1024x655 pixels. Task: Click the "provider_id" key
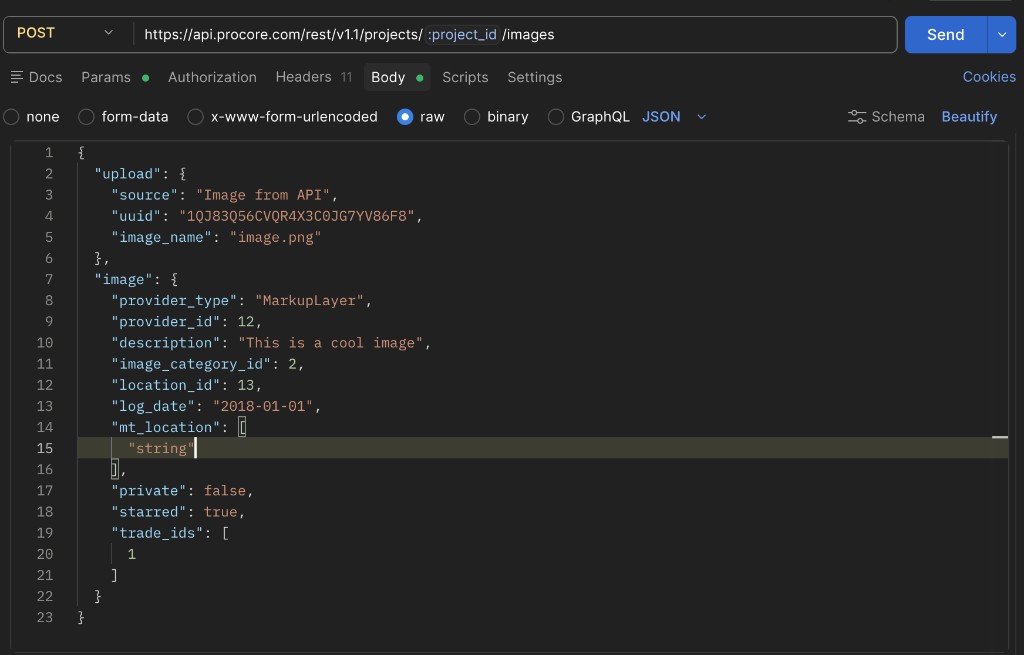click(x=165, y=322)
